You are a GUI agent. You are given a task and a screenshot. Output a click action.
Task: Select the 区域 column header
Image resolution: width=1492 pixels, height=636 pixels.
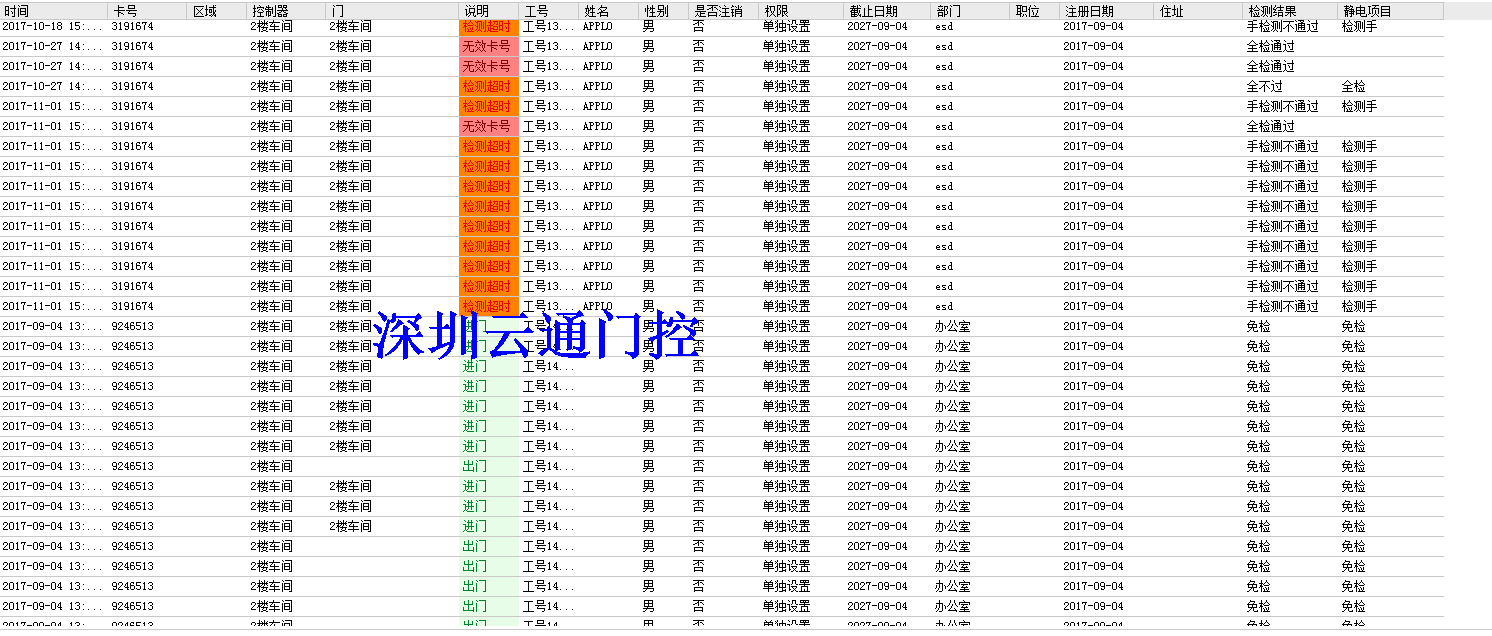point(216,11)
